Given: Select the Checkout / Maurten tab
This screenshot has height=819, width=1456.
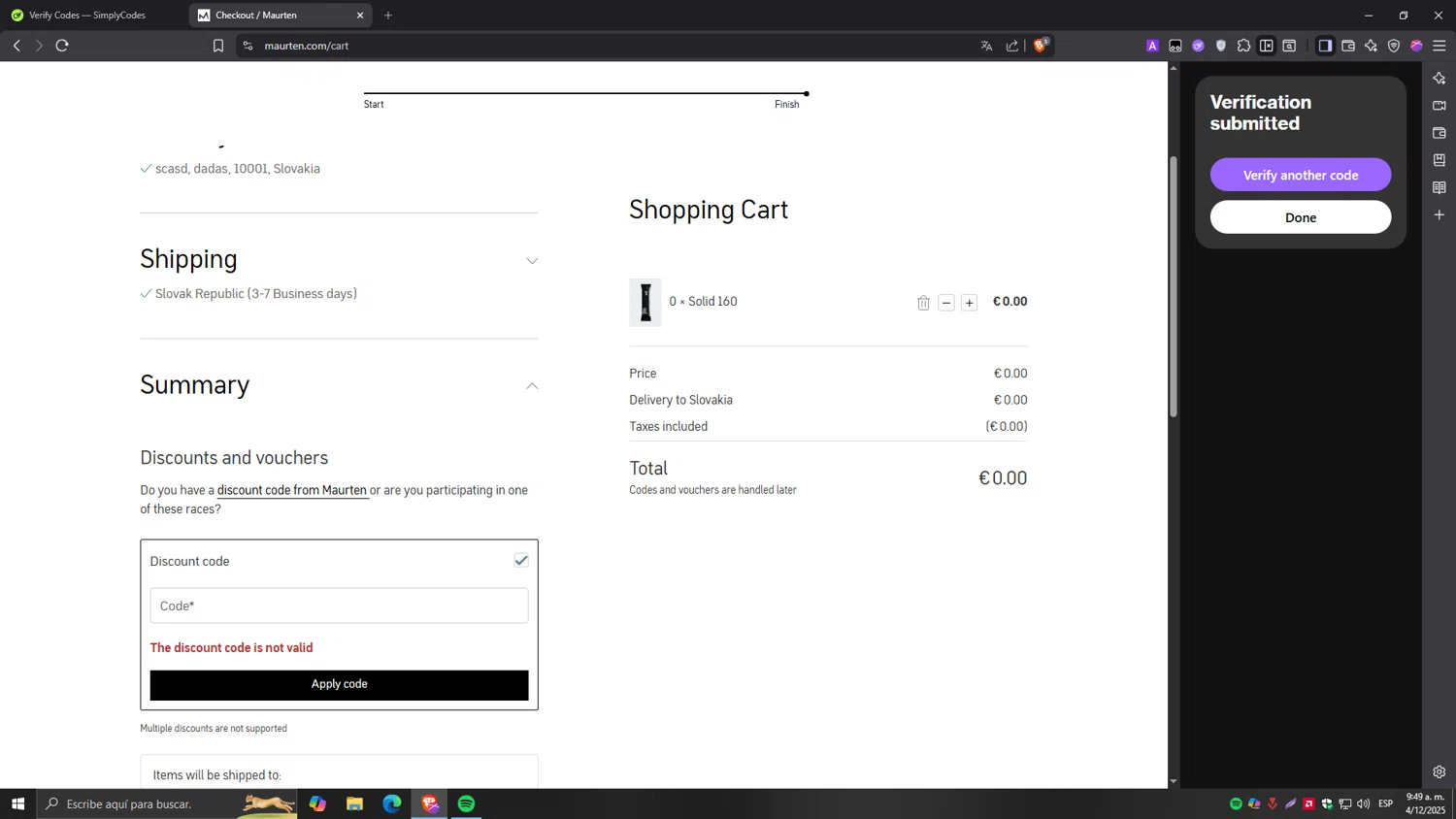Looking at the screenshot, I should click(x=281, y=16).
